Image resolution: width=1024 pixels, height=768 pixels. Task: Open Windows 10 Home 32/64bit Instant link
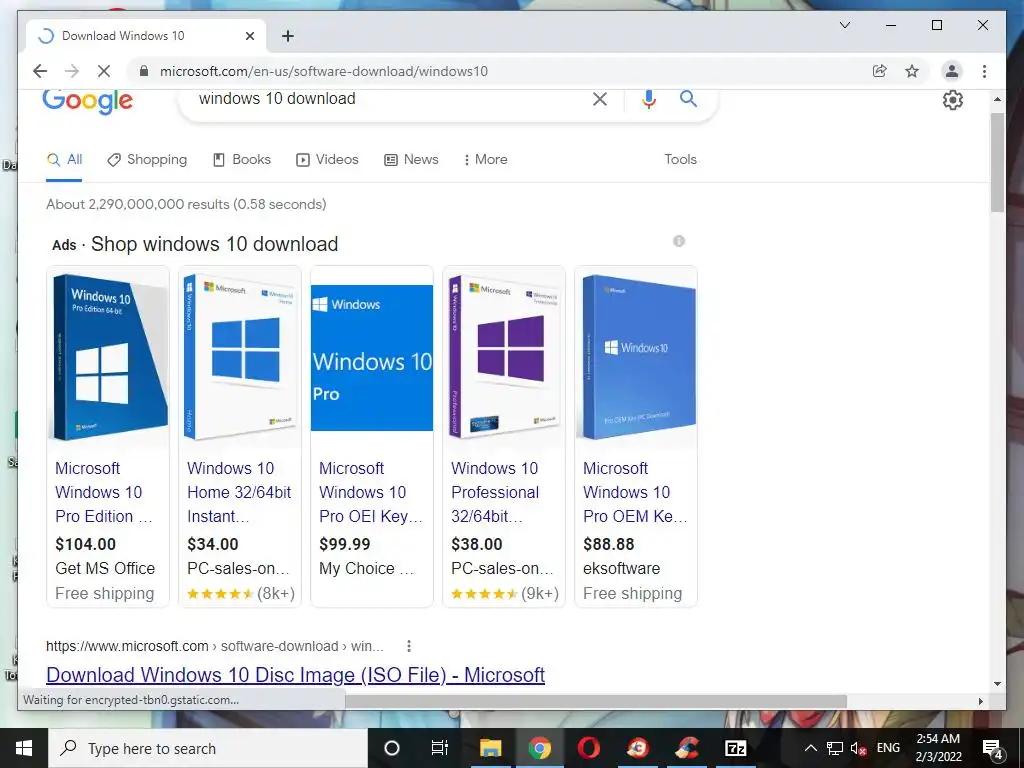pos(239,492)
